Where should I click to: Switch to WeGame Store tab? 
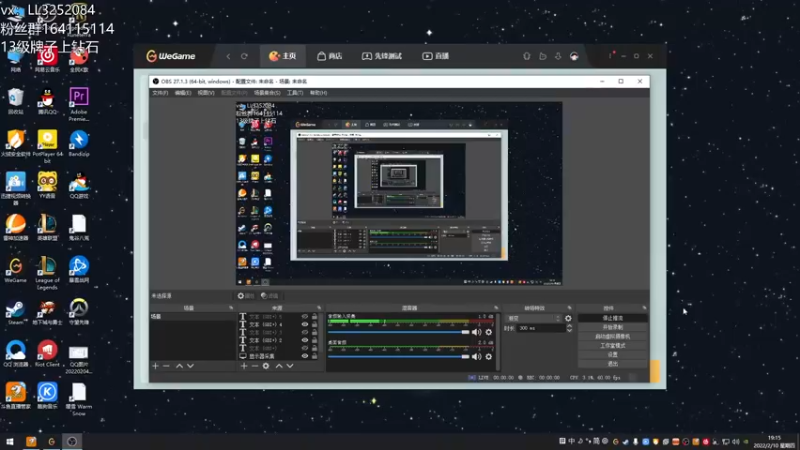(330, 56)
